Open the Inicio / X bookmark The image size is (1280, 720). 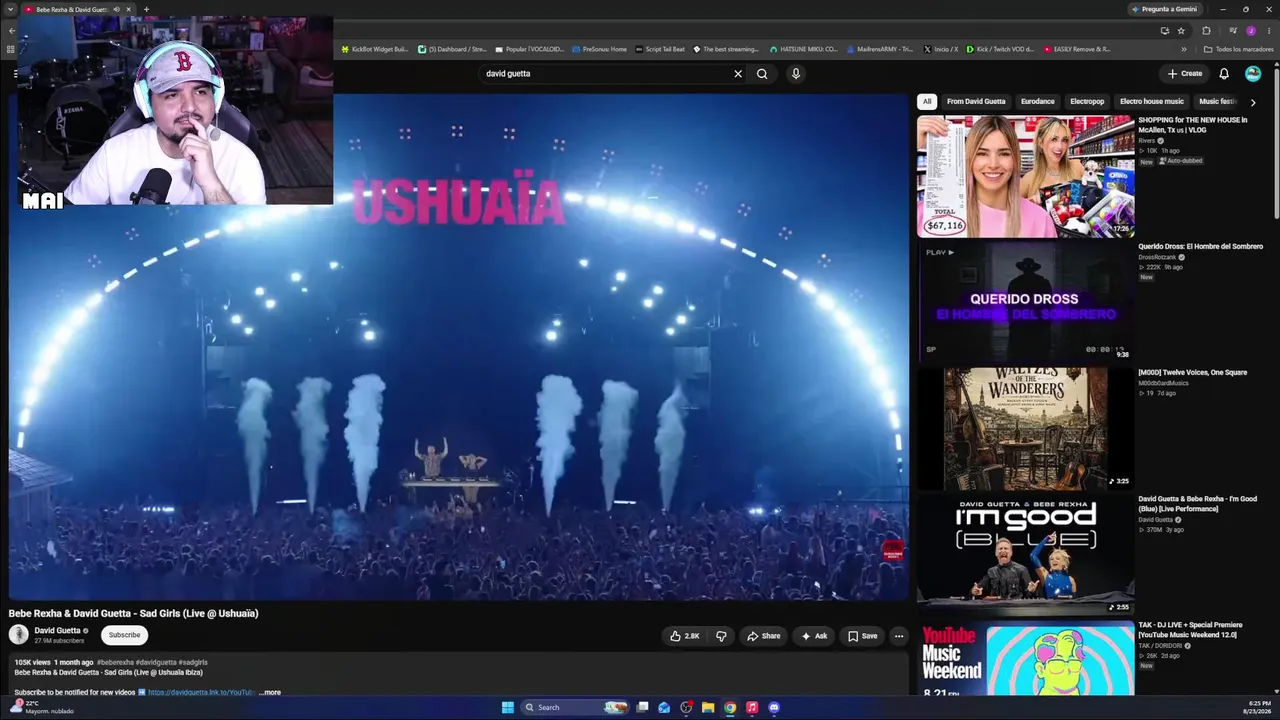940,49
